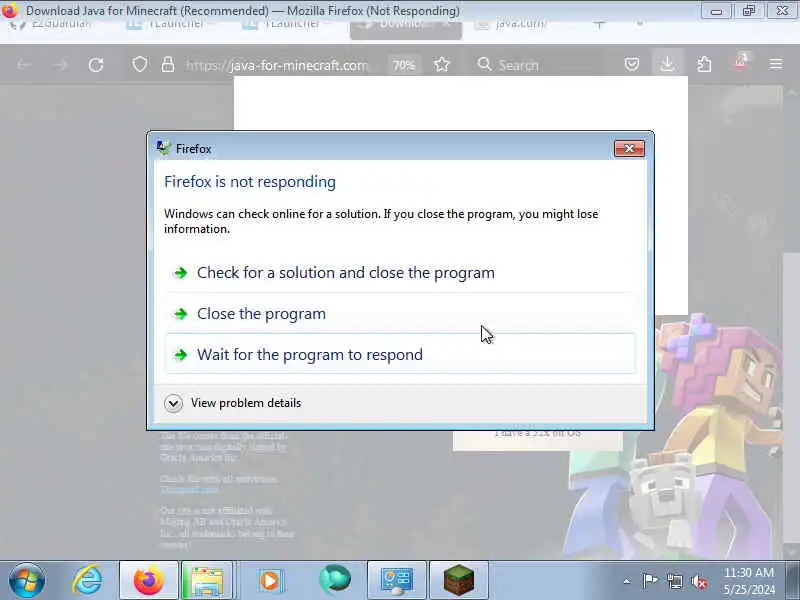Screen dimensions: 800x600
Task: Click the tracking protection shield icon
Action: [140, 65]
